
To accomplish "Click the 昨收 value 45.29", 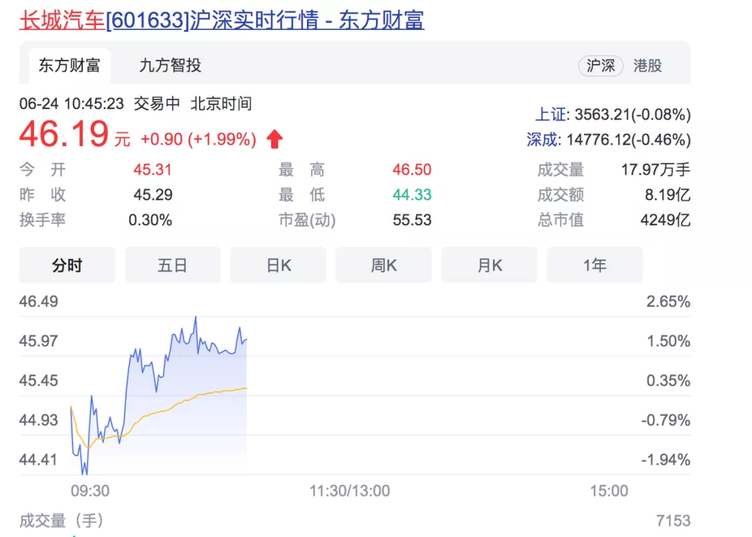I will pos(153,195).
